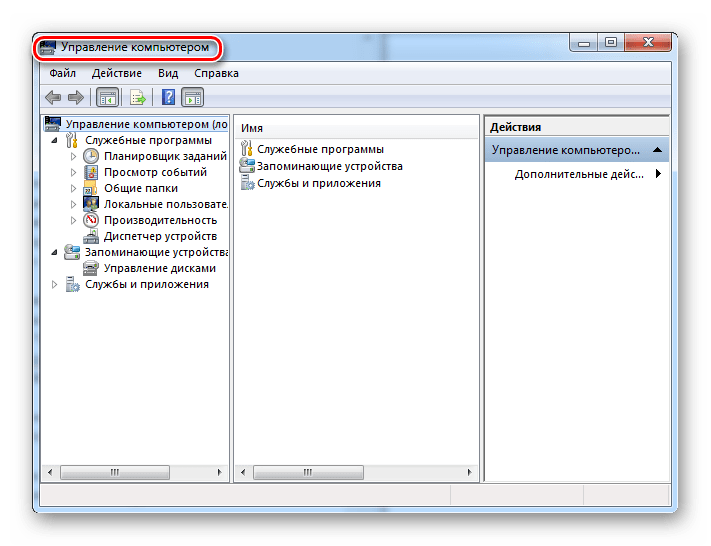
Task: Open the Вид menu
Action: [x=168, y=73]
